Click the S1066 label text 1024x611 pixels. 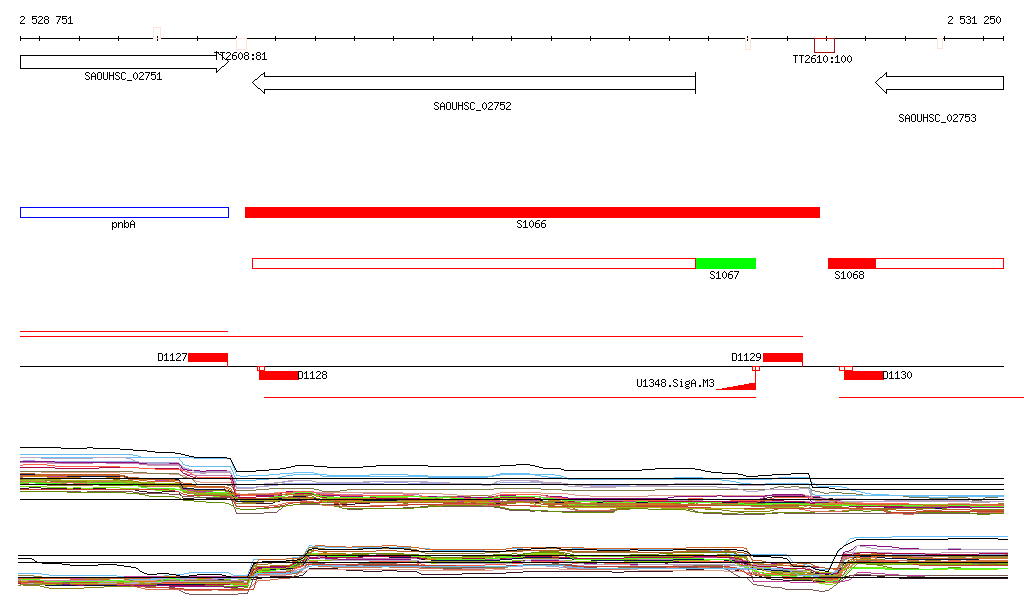(x=531, y=225)
